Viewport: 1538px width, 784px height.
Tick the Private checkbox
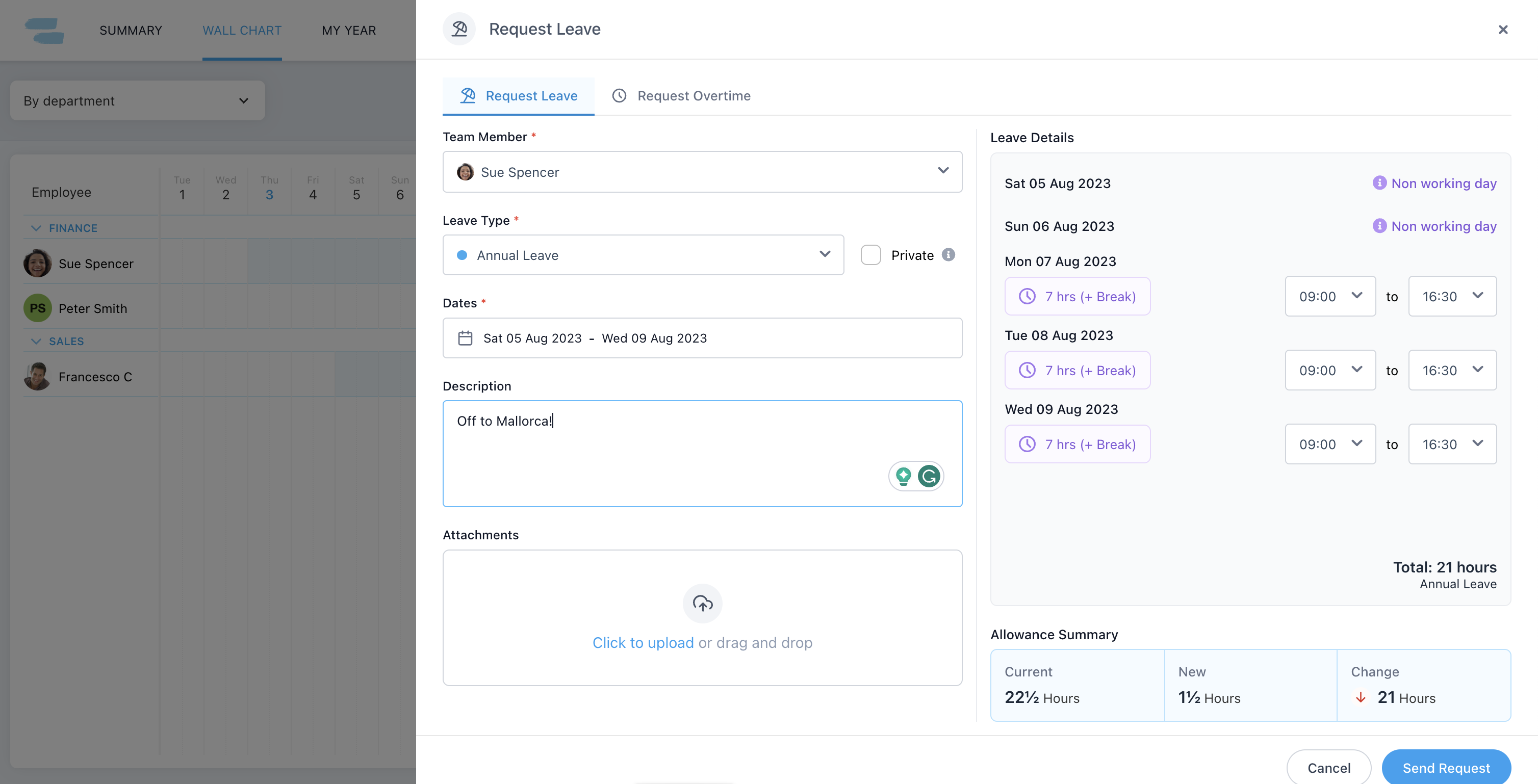pos(870,255)
